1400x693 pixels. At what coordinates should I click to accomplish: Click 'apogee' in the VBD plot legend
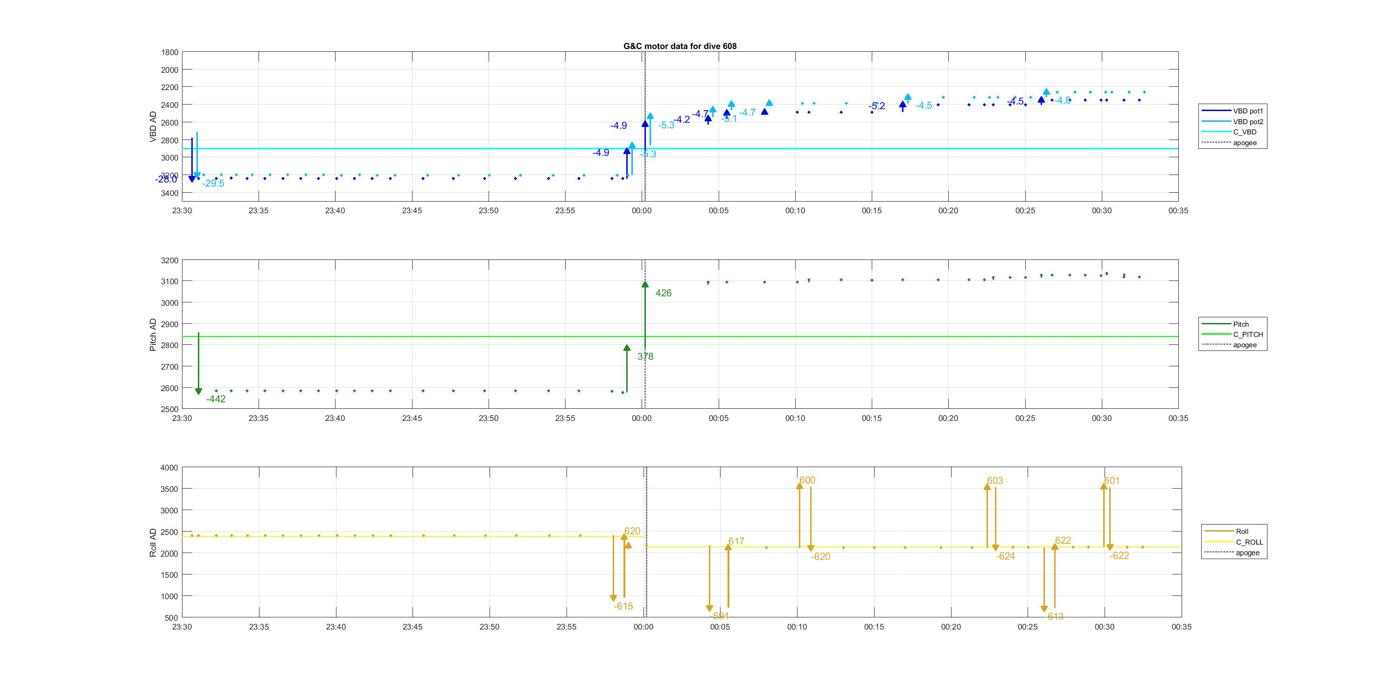pos(1245,142)
